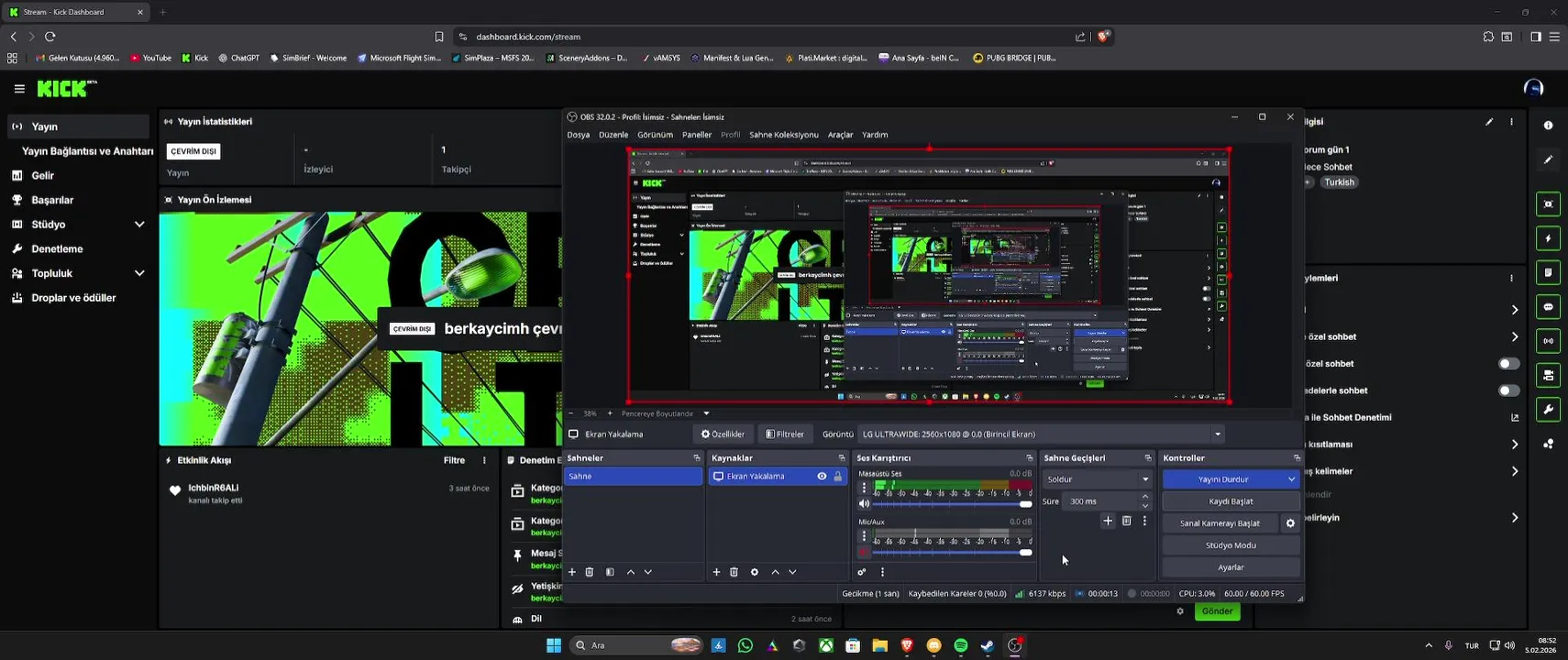
Task: Click Filtreler button in source toolbar
Action: tap(785, 434)
